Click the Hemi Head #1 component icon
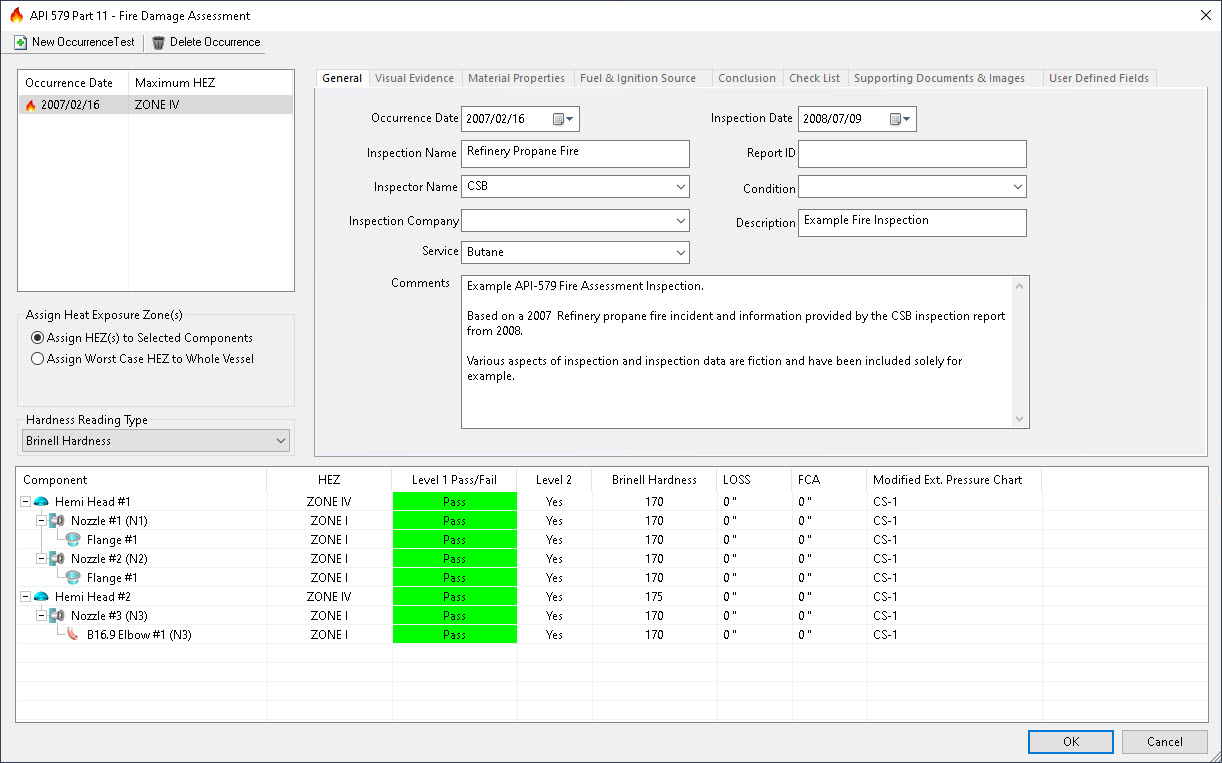The image size is (1222, 763). coord(41,502)
